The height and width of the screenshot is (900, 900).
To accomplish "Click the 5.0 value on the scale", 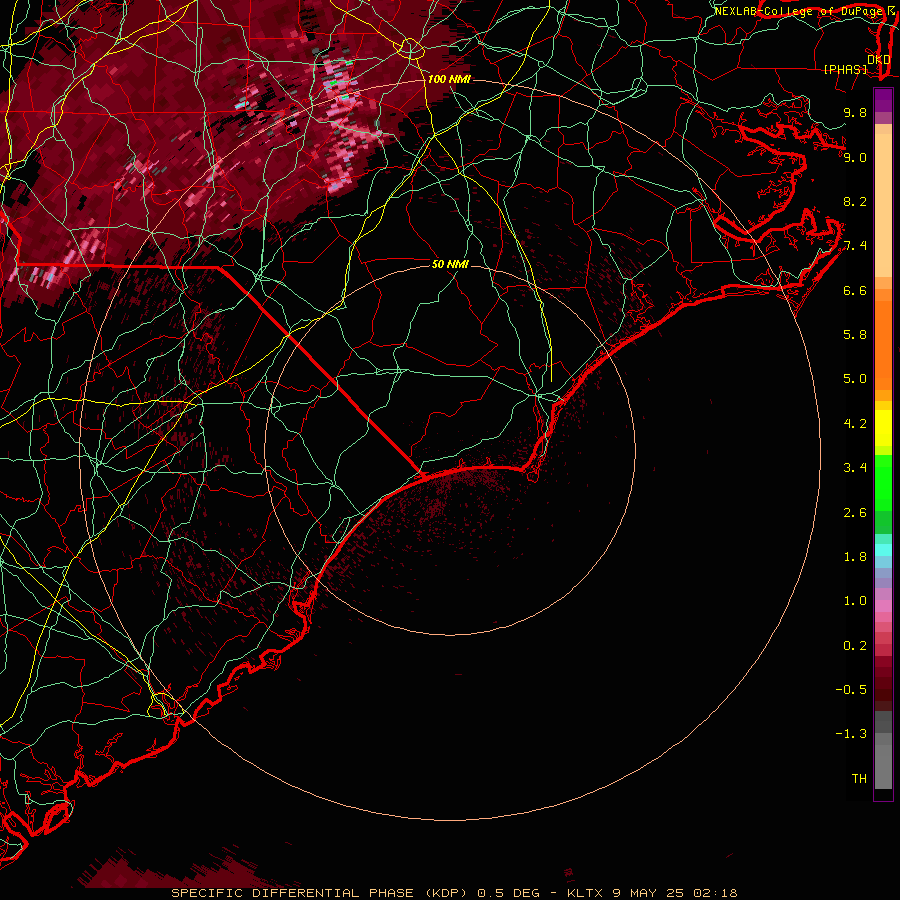I will [x=855, y=379].
